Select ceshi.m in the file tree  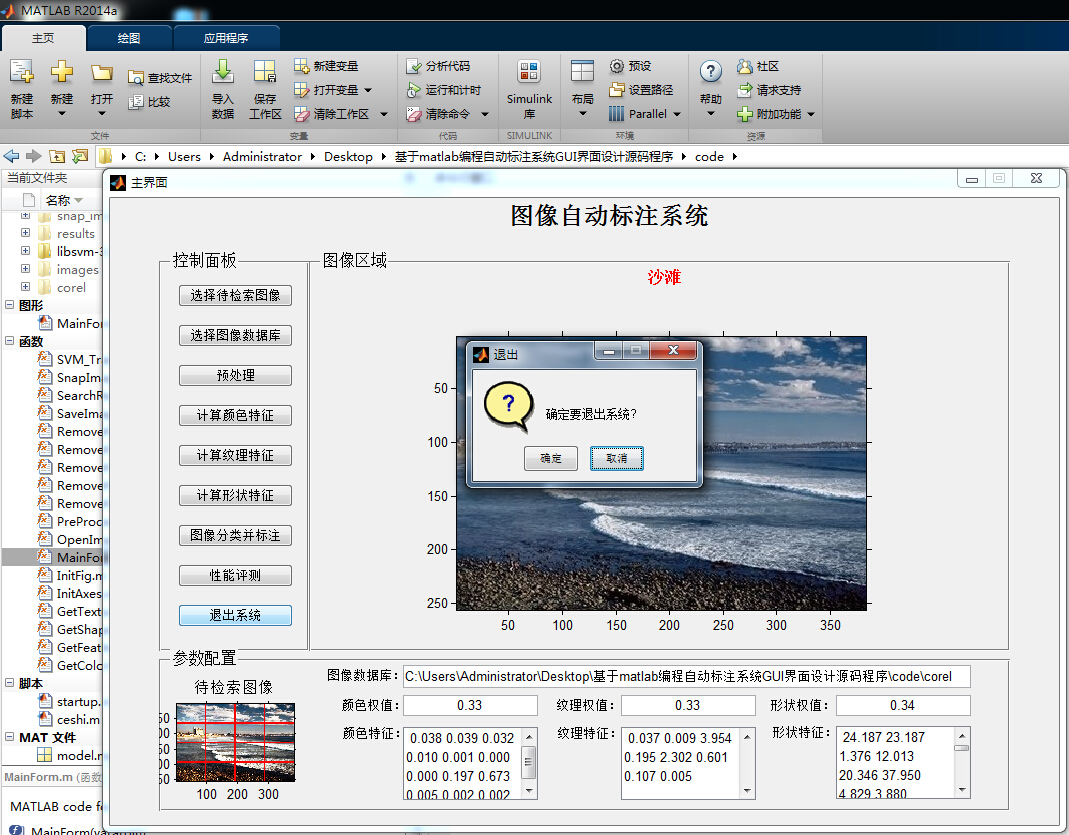coord(70,719)
